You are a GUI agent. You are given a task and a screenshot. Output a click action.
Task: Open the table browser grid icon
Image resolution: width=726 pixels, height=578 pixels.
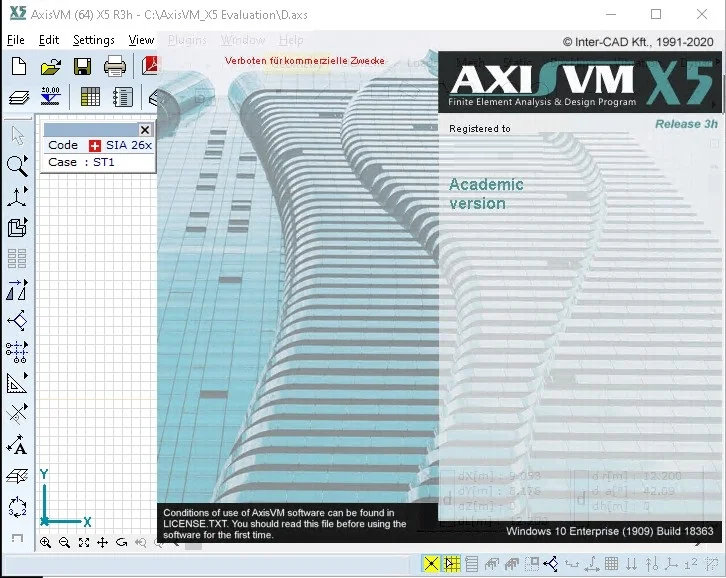pyautogui.click(x=90, y=97)
